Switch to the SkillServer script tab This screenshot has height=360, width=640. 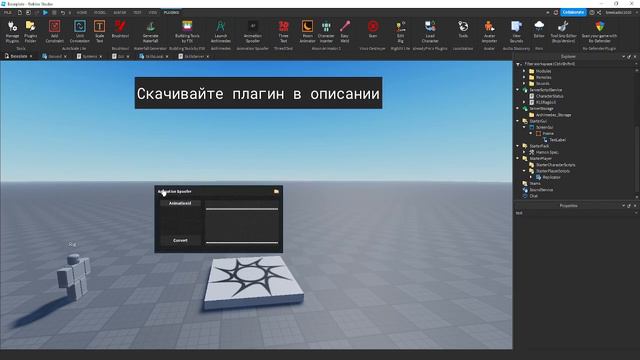click(194, 56)
